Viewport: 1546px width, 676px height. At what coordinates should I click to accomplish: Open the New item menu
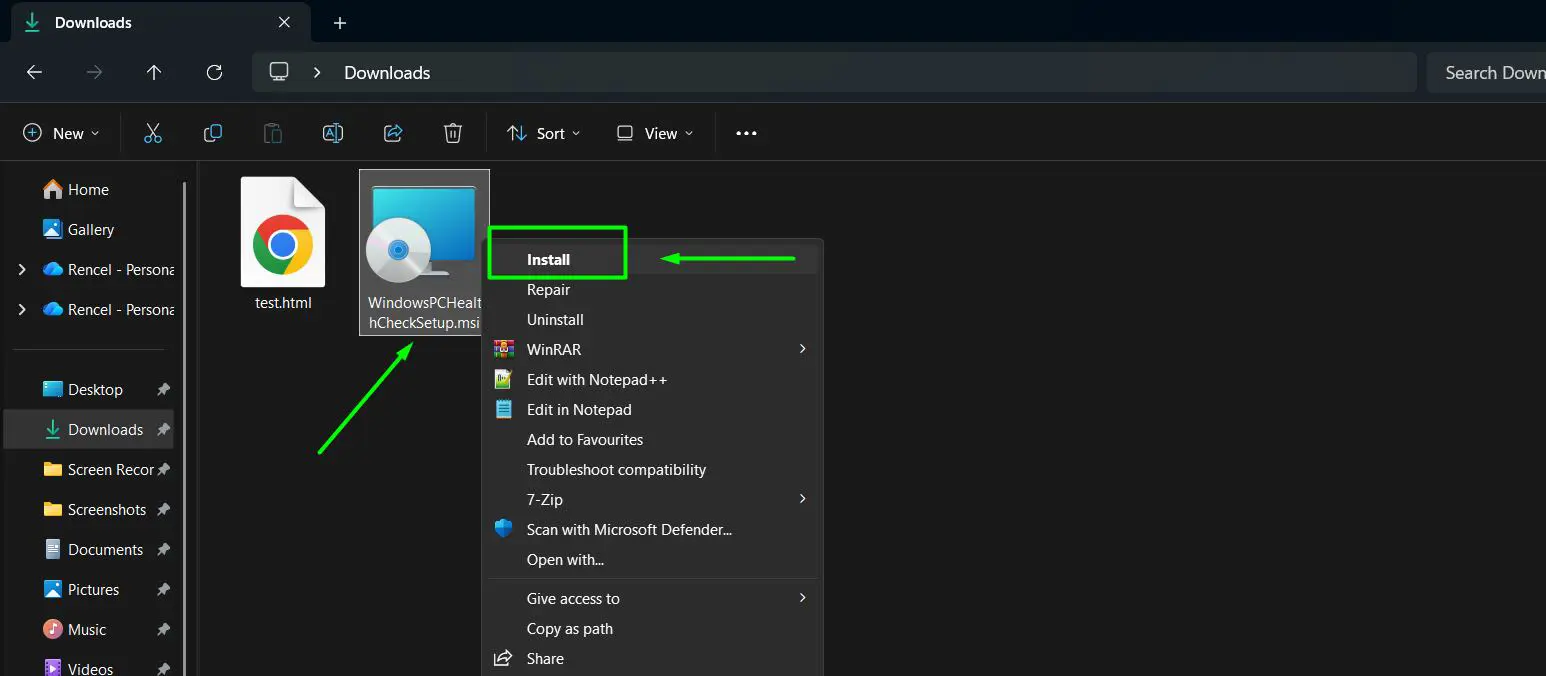[60, 132]
